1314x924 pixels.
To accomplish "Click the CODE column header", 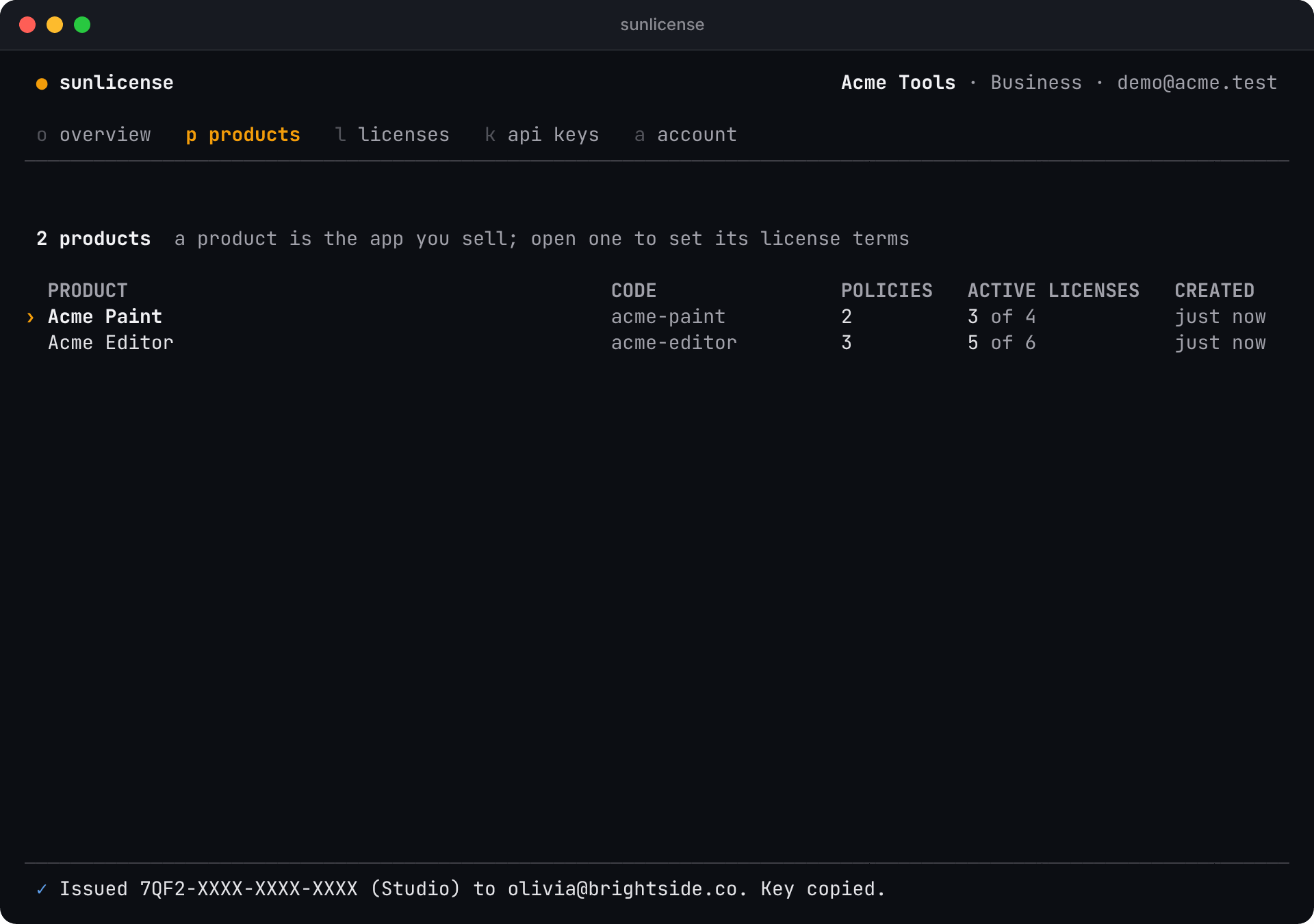I will tap(634, 291).
